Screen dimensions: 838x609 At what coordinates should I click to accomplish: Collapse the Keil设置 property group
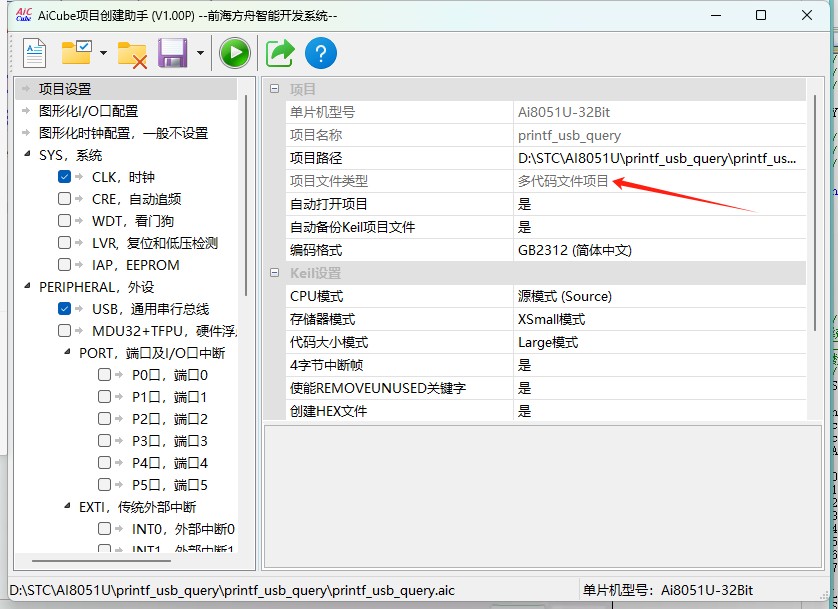coord(274,272)
